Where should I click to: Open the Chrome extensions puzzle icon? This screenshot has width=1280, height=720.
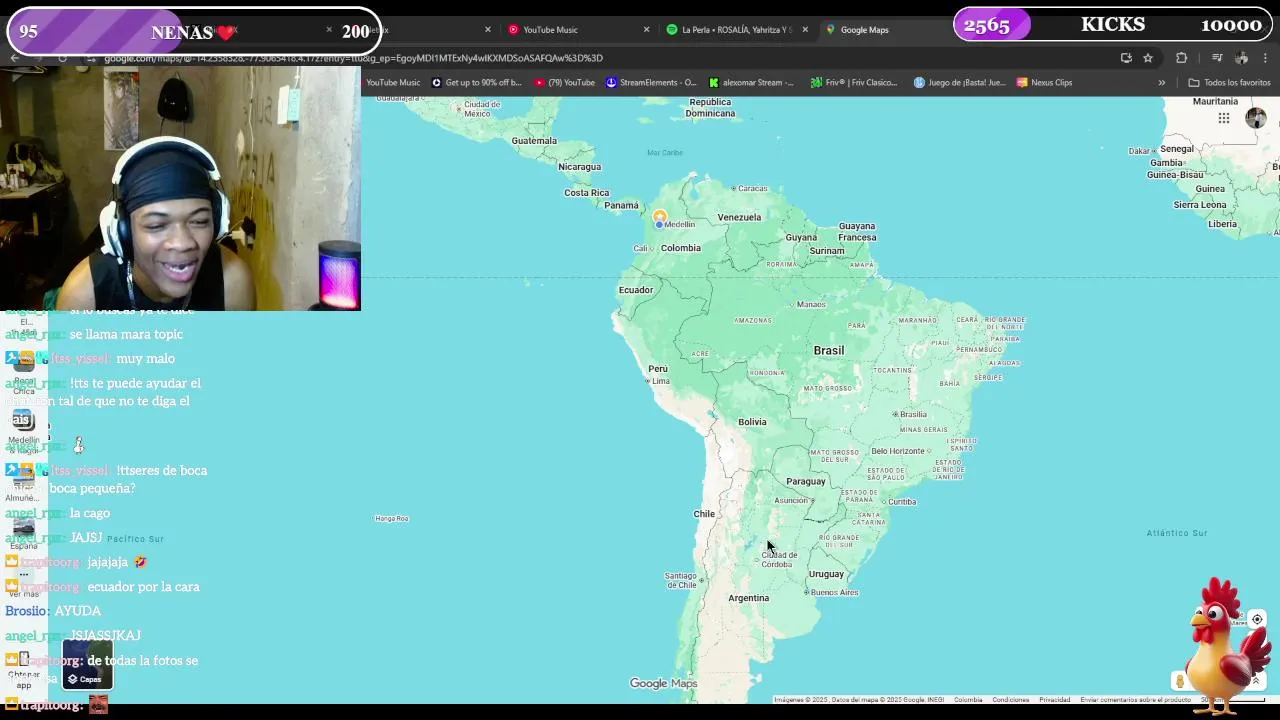[x=1181, y=58]
